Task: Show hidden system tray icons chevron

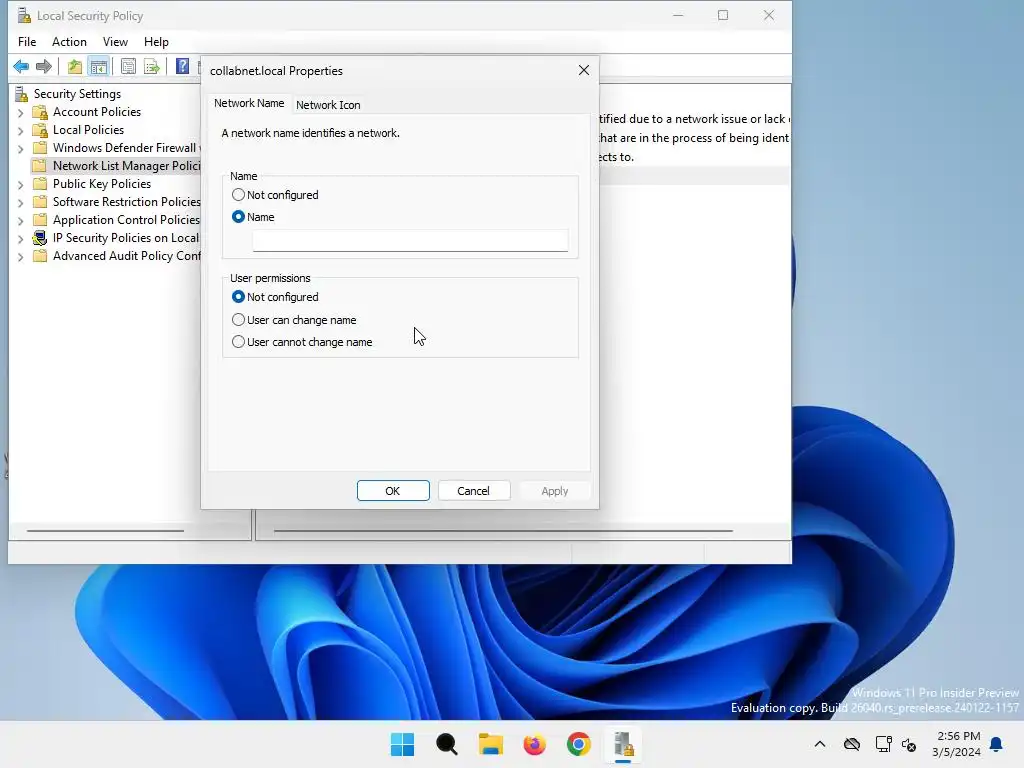Action: pos(820,744)
